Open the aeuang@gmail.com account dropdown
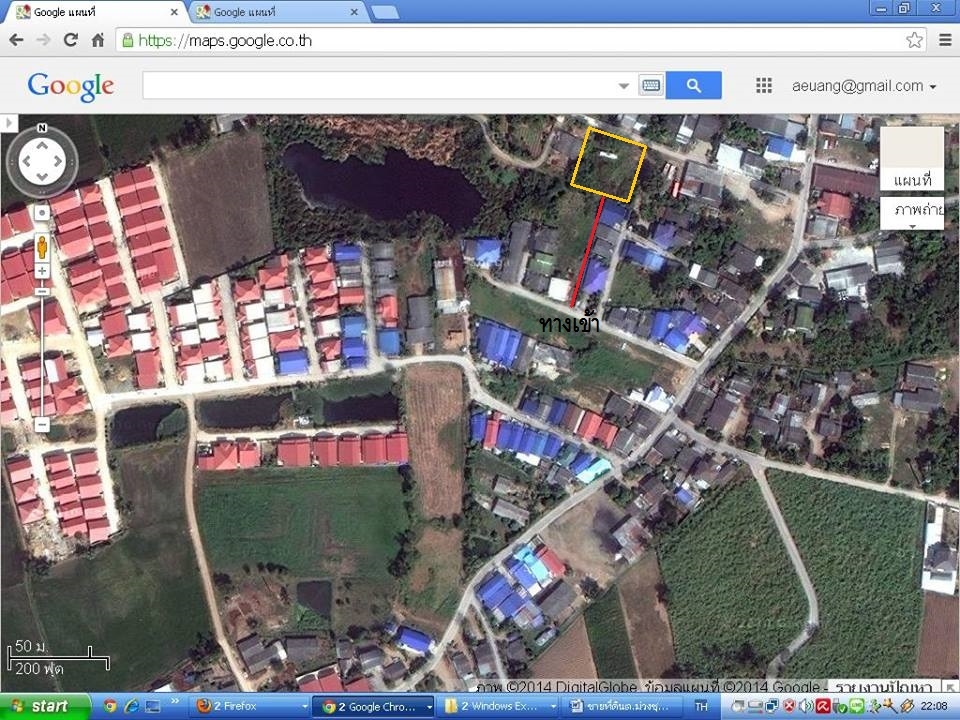 (x=864, y=86)
